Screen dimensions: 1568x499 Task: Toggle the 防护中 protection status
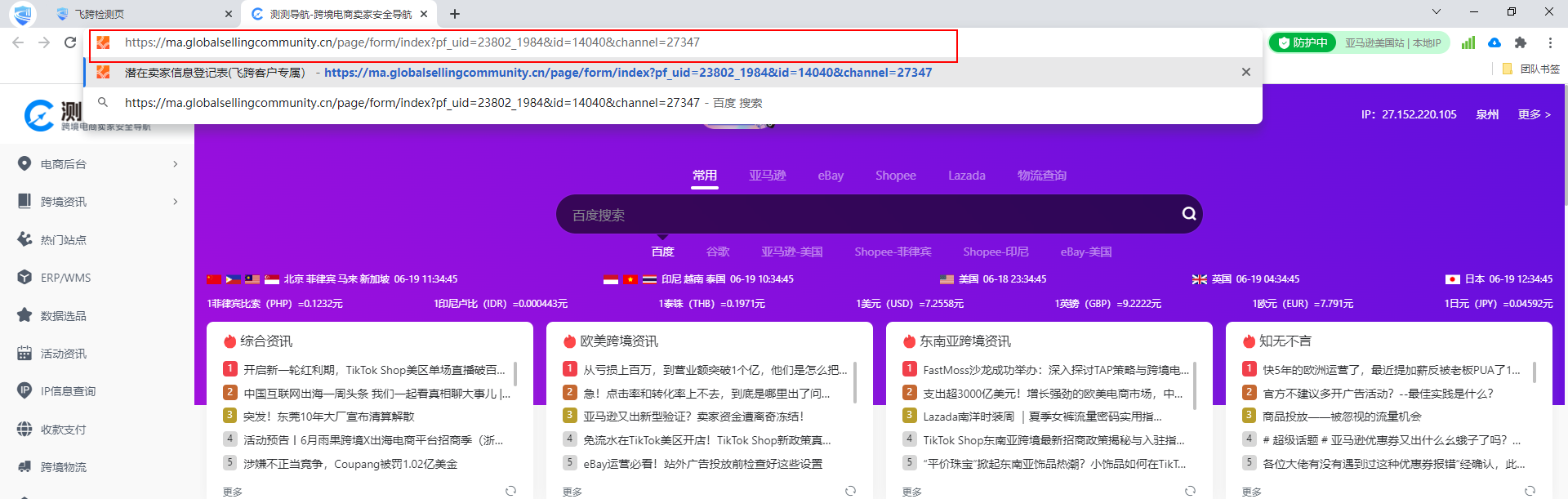click(1303, 42)
